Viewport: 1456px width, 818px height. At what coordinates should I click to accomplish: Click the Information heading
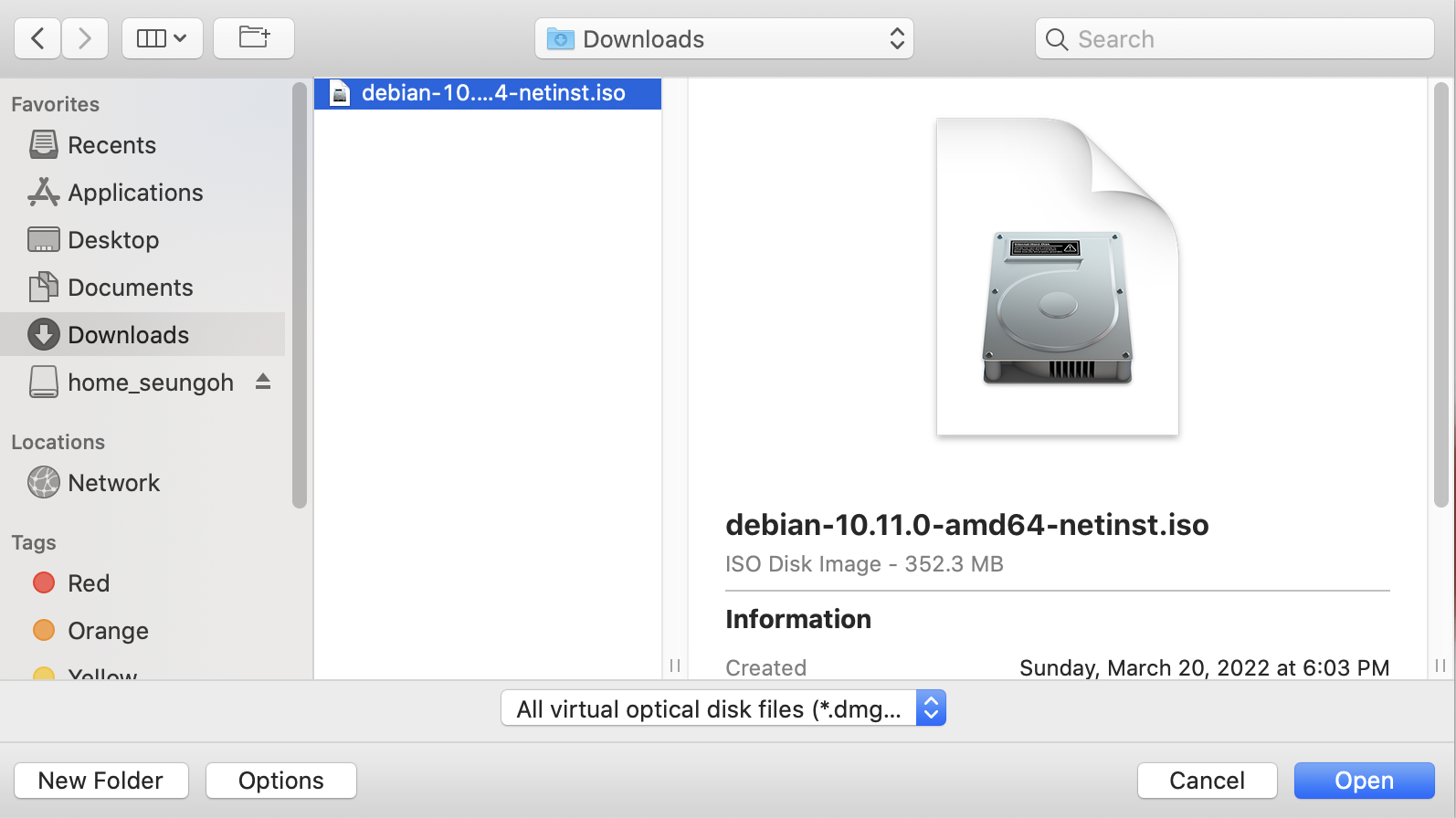point(798,619)
